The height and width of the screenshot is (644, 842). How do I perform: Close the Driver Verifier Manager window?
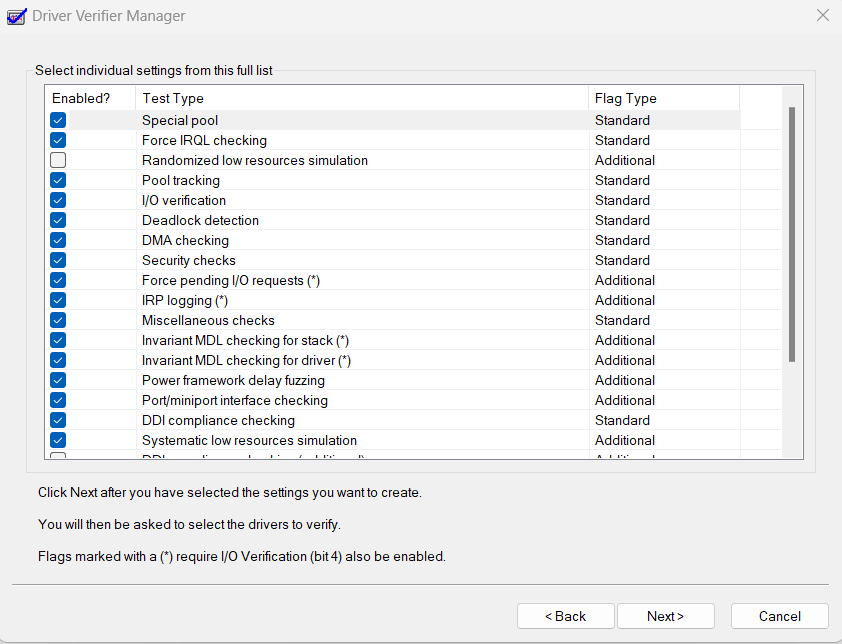point(822,16)
